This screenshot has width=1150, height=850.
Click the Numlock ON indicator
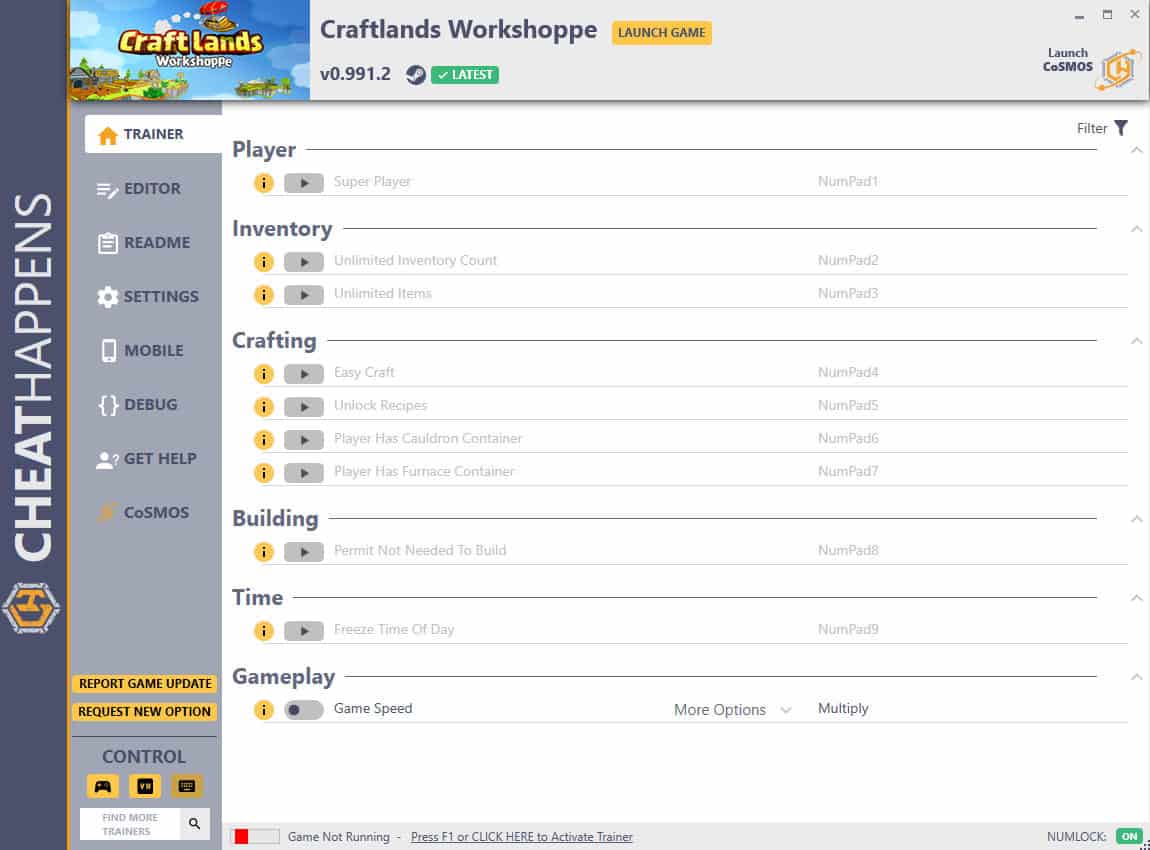point(1129,837)
